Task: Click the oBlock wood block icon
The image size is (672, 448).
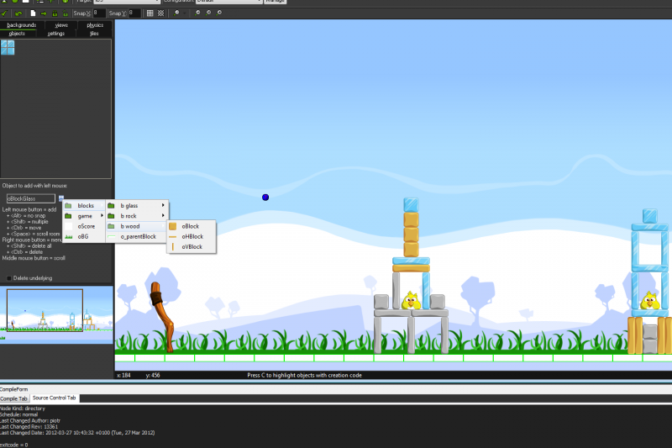Action: (x=173, y=226)
